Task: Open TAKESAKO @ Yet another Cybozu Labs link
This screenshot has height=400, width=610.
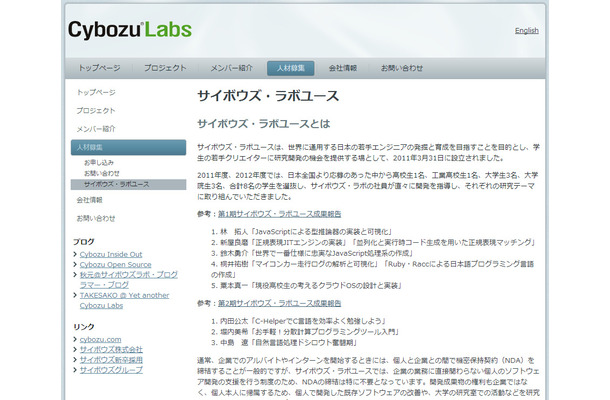Action: tap(124, 300)
